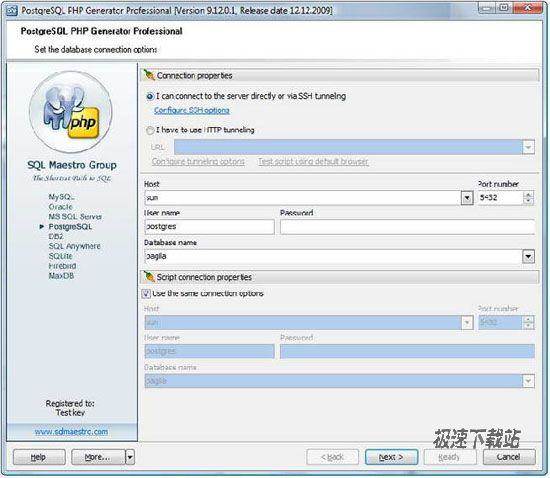Open the script Host dropdown arrow
Screen dimensions: 550x478
[467, 323]
